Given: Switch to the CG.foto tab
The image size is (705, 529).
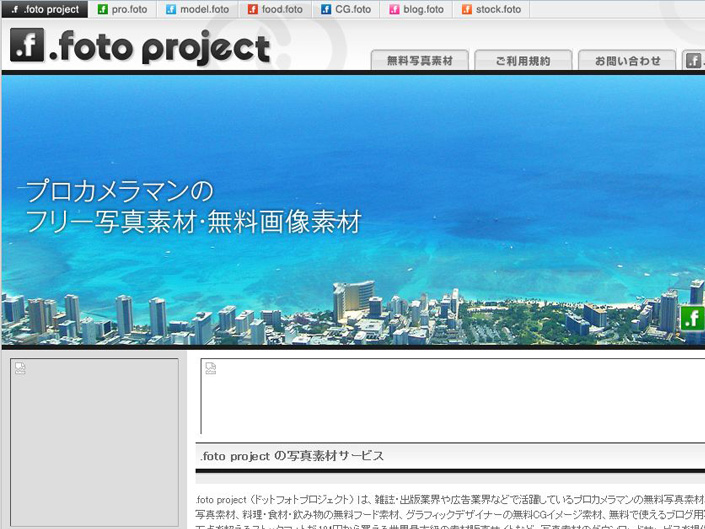Looking at the screenshot, I should click(x=346, y=9).
